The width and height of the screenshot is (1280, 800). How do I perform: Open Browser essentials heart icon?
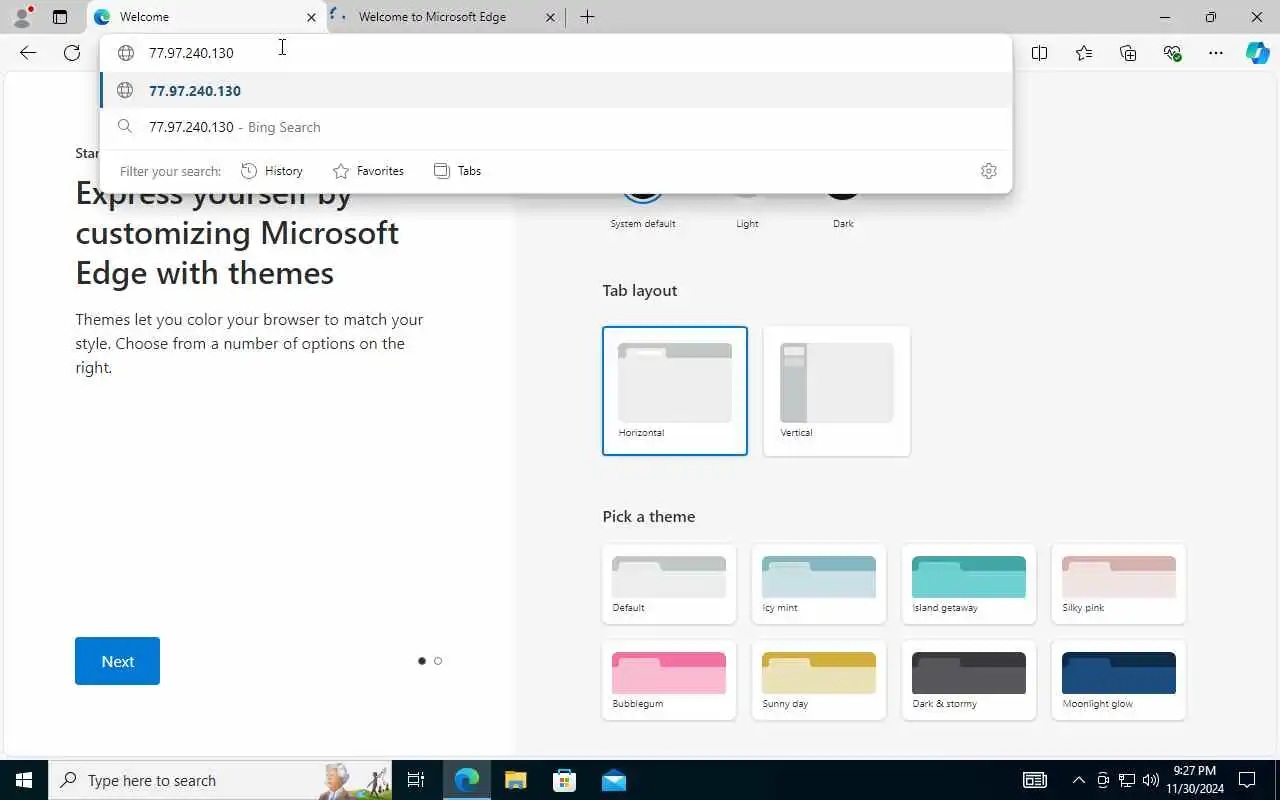[1172, 53]
